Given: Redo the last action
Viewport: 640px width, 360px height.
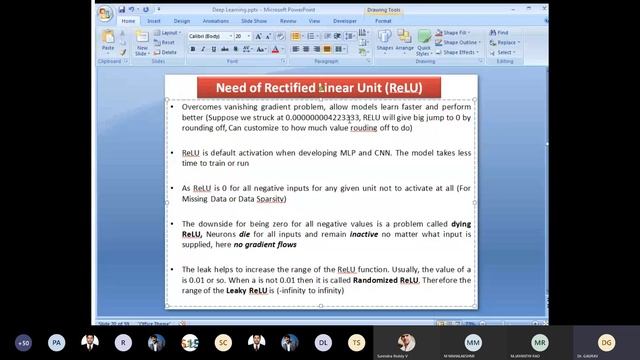Looking at the screenshot, I should click(x=146, y=9).
